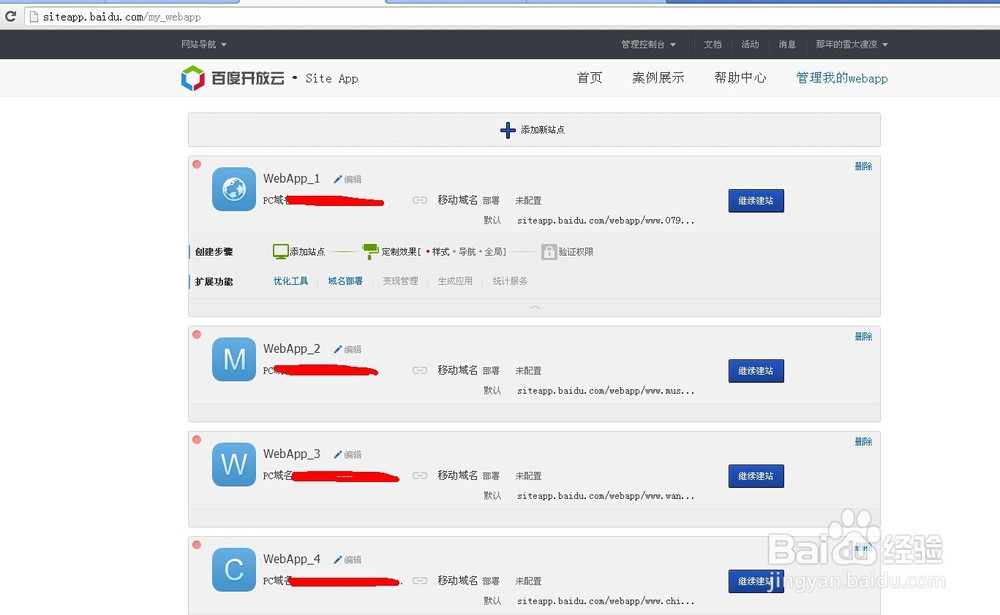Delete WebApp_2 with its 删除 link
The height and width of the screenshot is (615, 1000).
click(x=864, y=336)
